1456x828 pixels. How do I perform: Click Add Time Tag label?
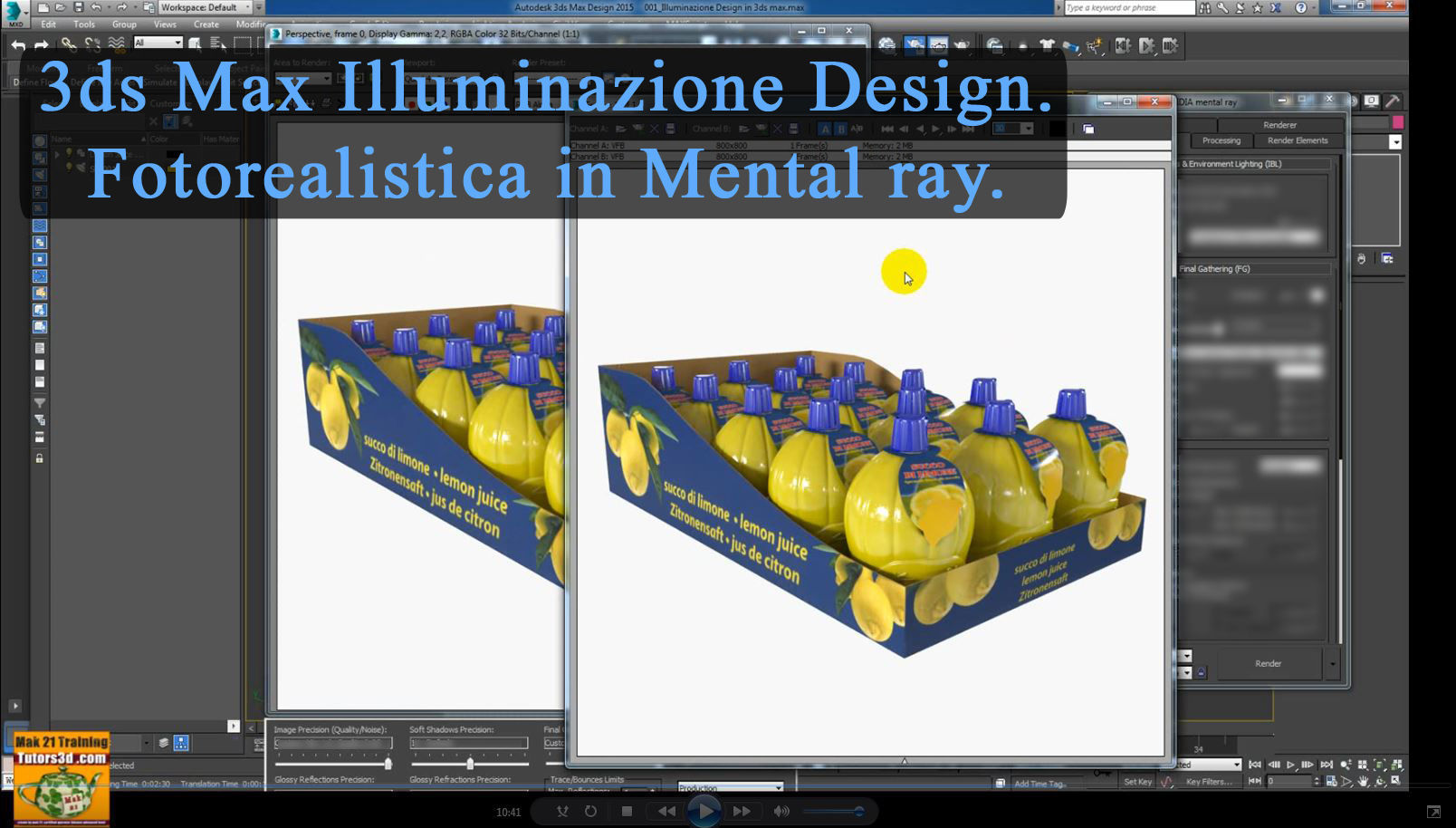pos(1040,784)
